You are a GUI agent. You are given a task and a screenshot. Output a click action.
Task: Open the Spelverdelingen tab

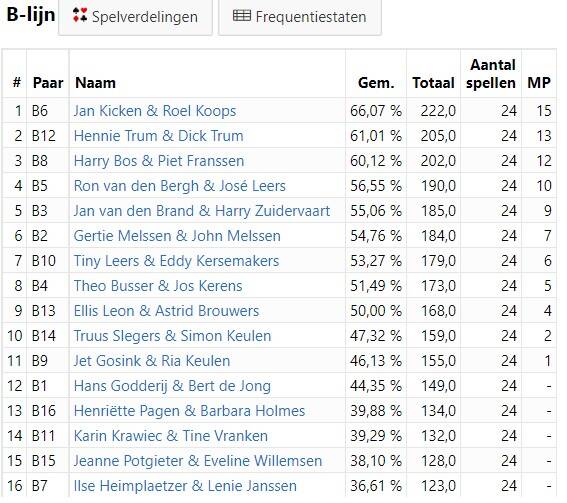coord(135,17)
